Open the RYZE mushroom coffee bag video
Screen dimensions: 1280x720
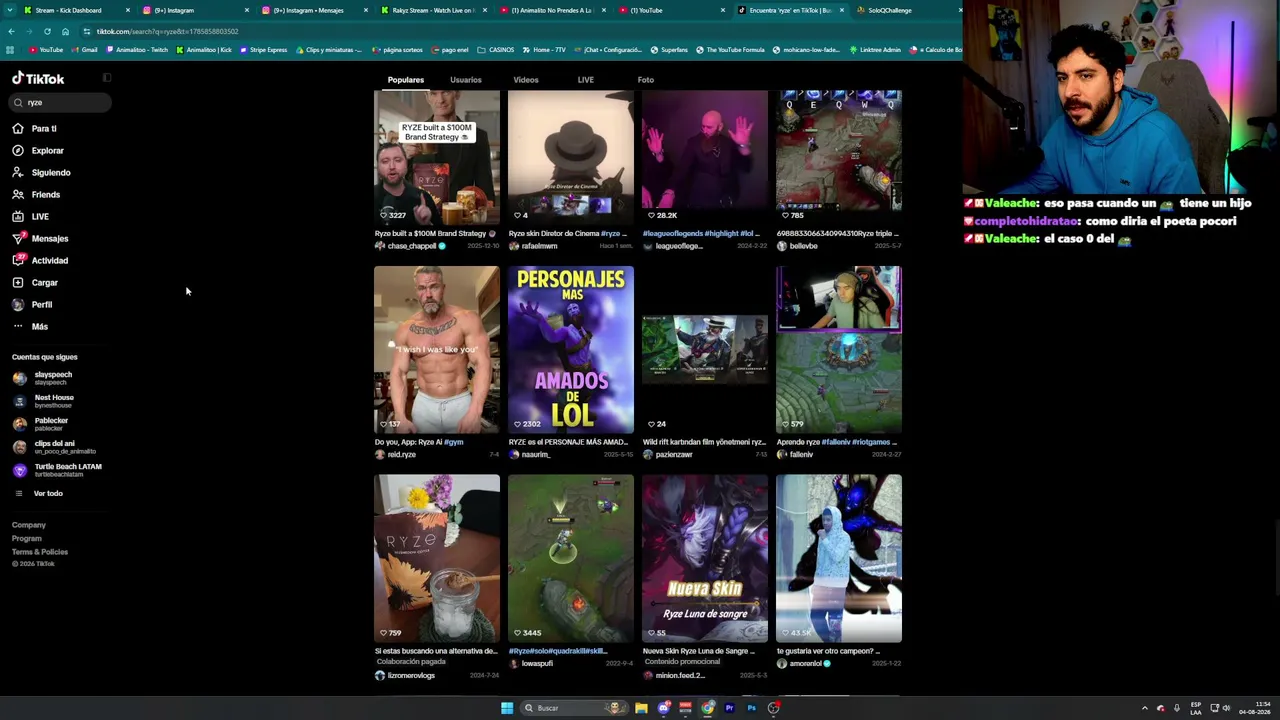(437, 558)
